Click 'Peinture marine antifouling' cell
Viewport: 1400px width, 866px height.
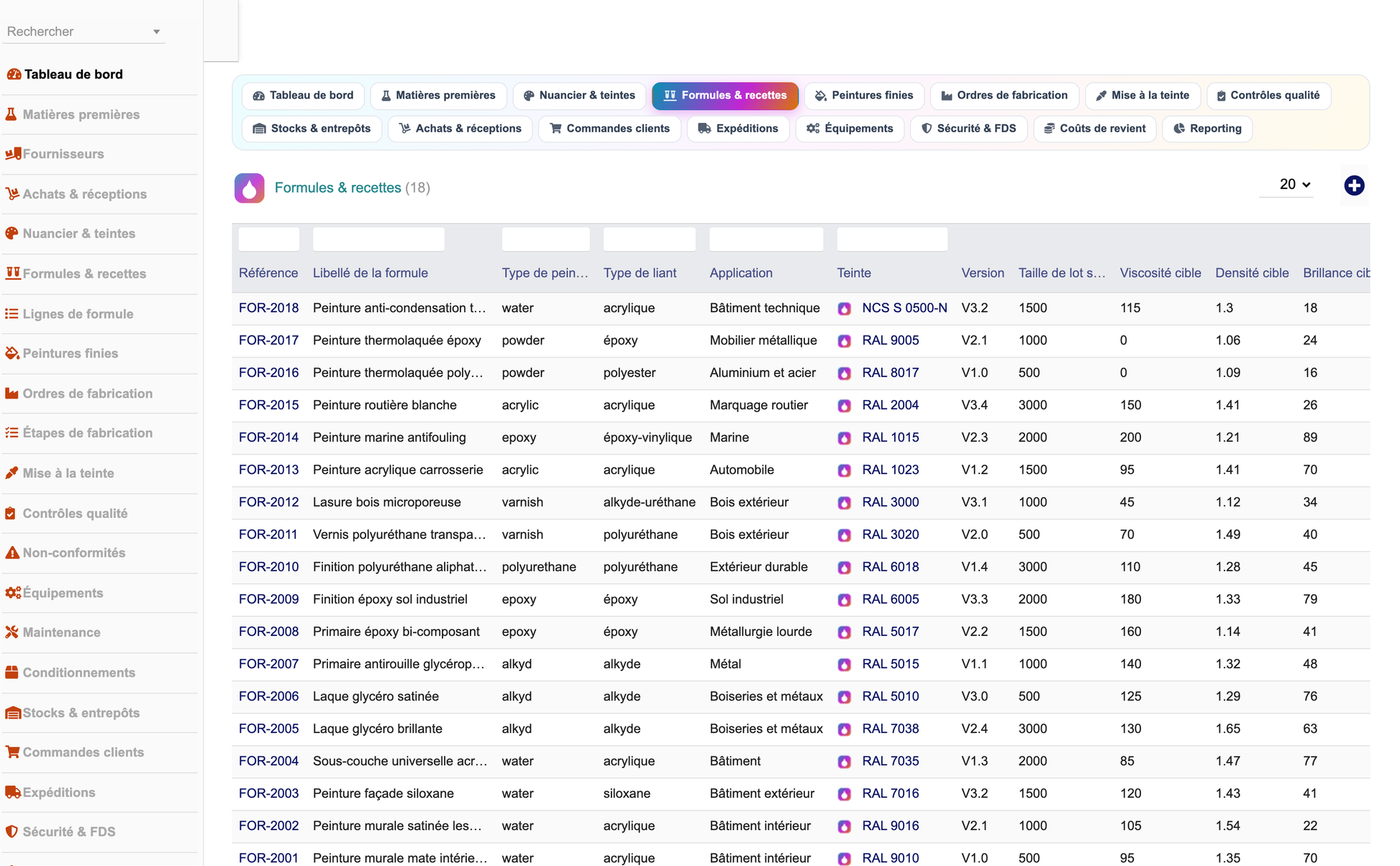389,437
